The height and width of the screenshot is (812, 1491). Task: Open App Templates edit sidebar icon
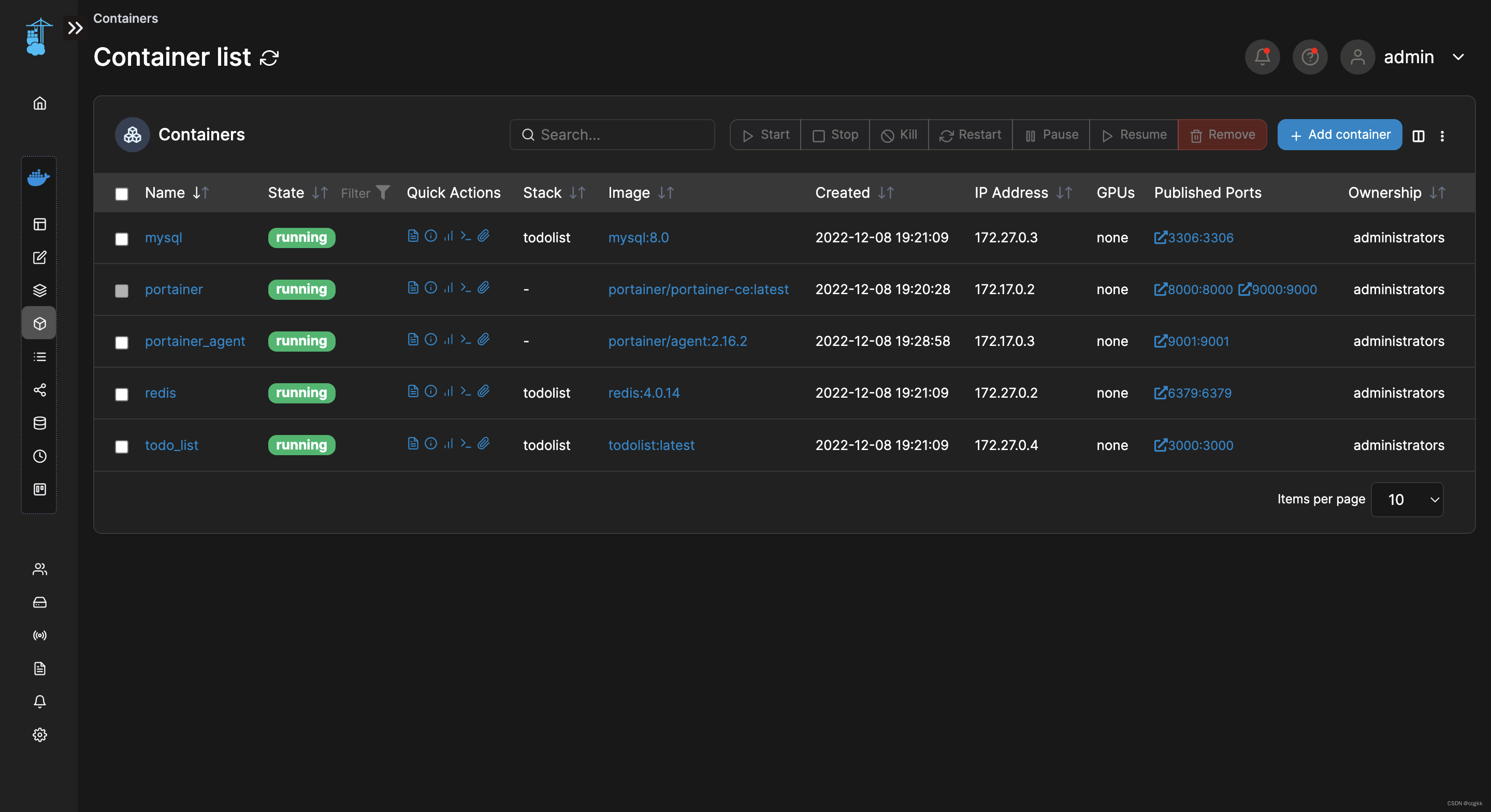click(39, 257)
